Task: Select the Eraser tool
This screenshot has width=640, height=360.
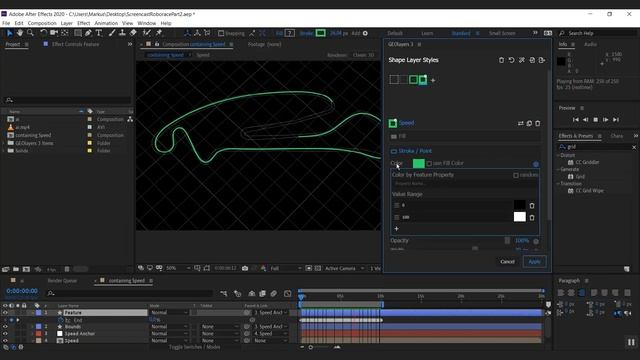Action: pos(133,33)
